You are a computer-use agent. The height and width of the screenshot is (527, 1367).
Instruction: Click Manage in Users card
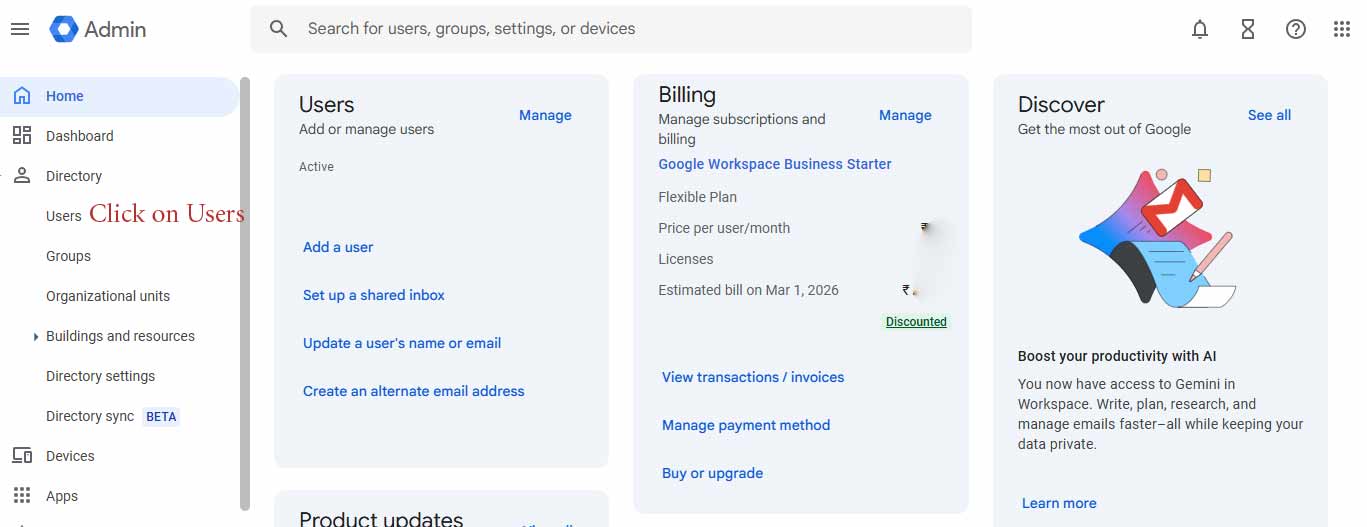click(x=545, y=115)
